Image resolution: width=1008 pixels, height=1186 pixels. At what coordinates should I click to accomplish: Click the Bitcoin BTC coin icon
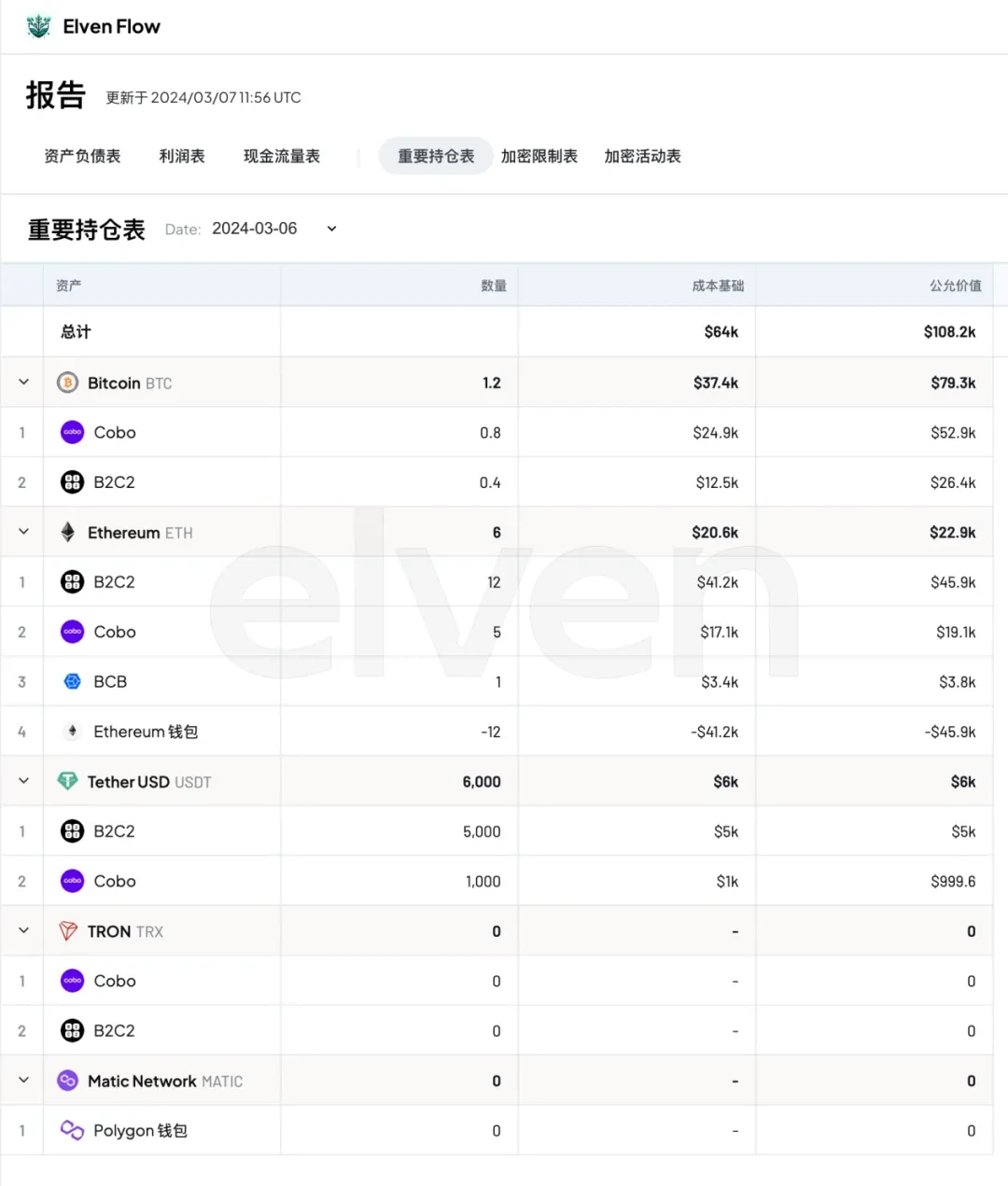[67, 383]
